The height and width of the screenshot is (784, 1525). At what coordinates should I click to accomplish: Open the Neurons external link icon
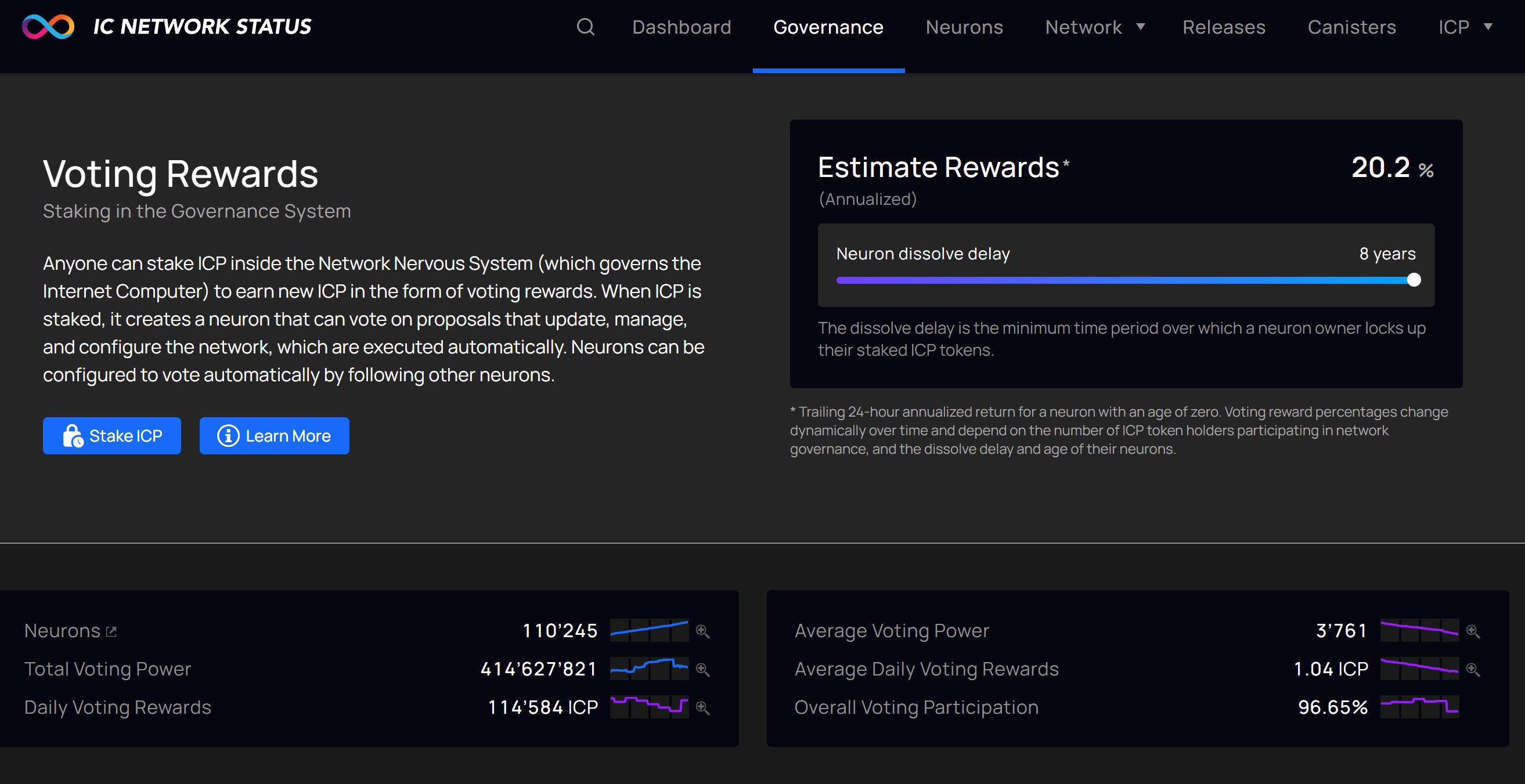111,631
